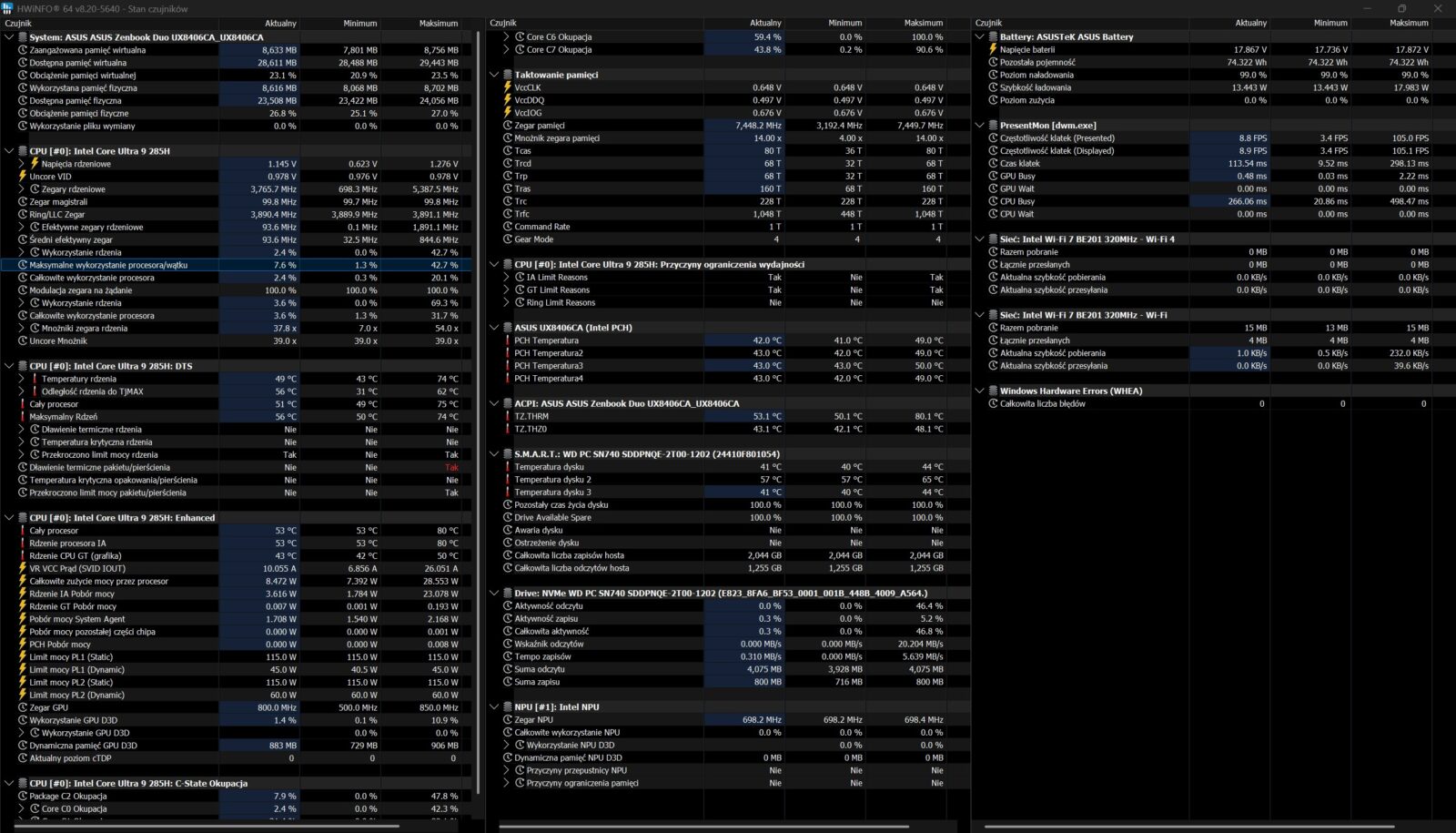Collapse the Windows Hardware Errors (WHEA) group
This screenshot has width=1456, height=833.
[x=980, y=391]
